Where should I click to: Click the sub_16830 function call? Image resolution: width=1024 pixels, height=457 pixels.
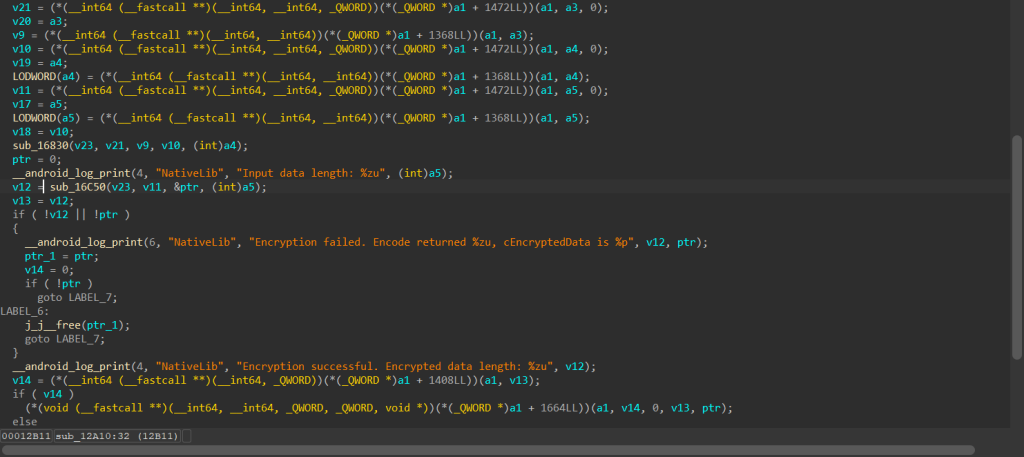coord(40,146)
